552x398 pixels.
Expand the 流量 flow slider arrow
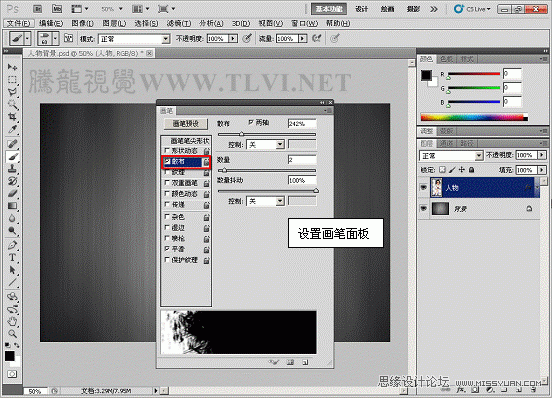[x=302, y=38]
